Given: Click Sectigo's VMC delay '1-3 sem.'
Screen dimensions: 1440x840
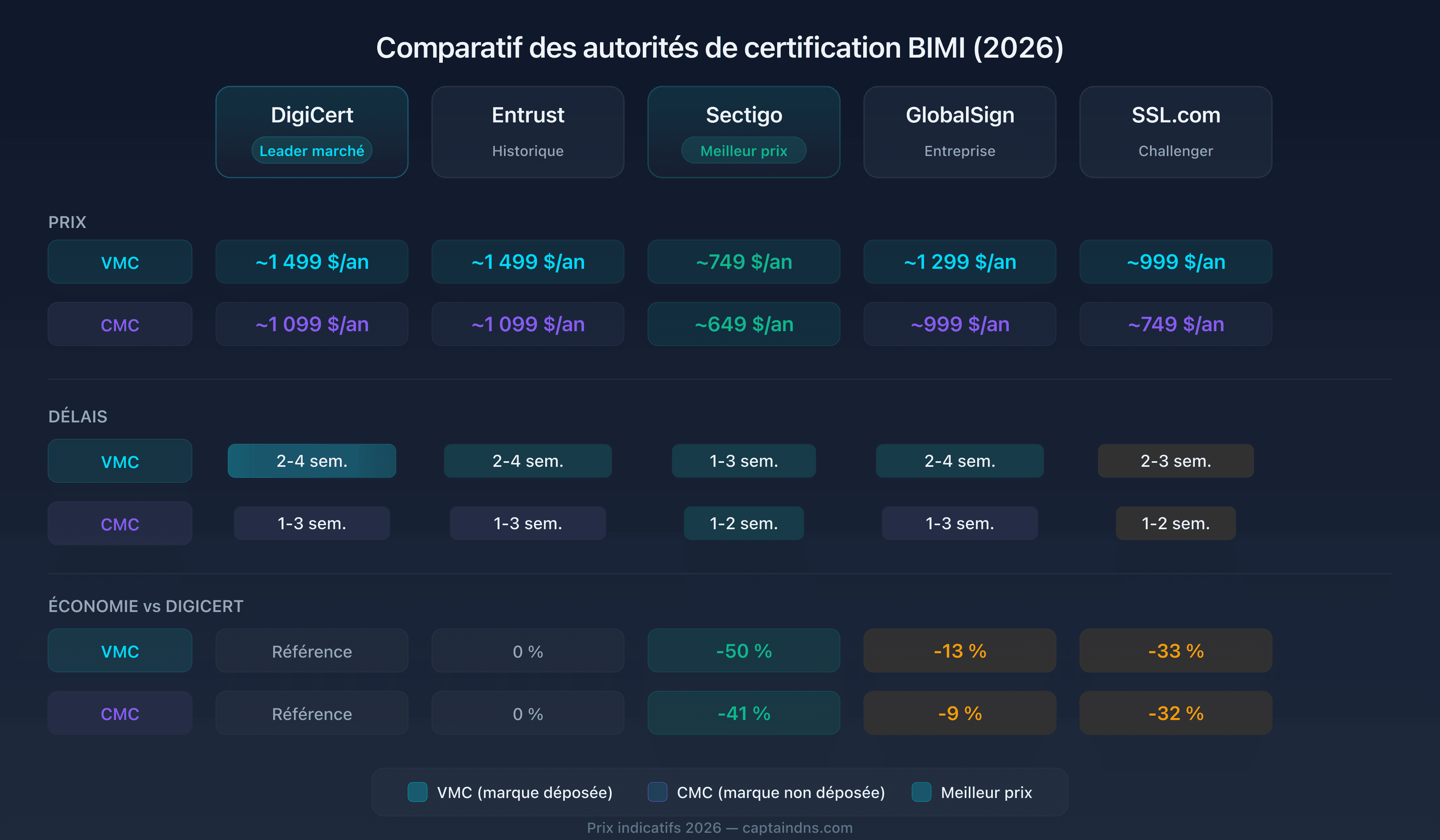Looking at the screenshot, I should point(744,460).
